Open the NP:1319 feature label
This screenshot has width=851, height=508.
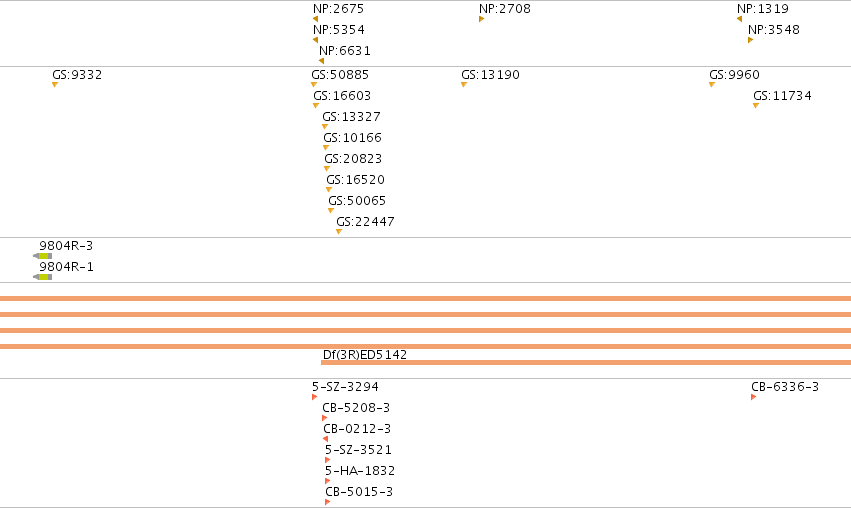[763, 9]
